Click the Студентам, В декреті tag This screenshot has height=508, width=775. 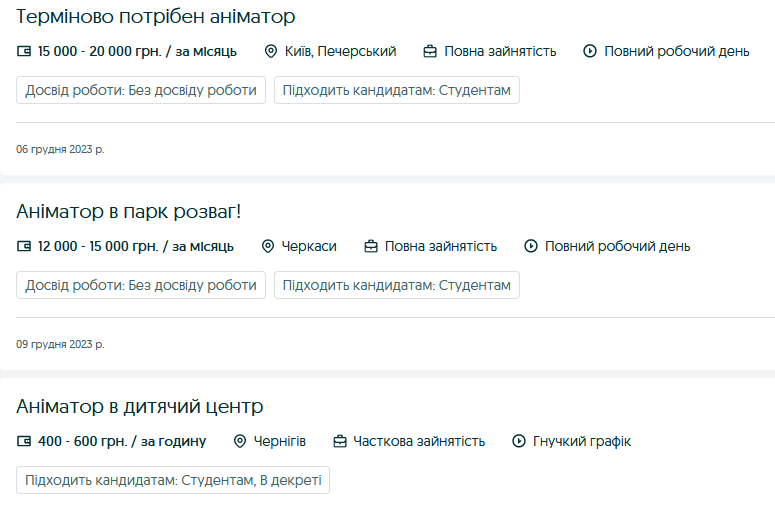click(x=173, y=480)
